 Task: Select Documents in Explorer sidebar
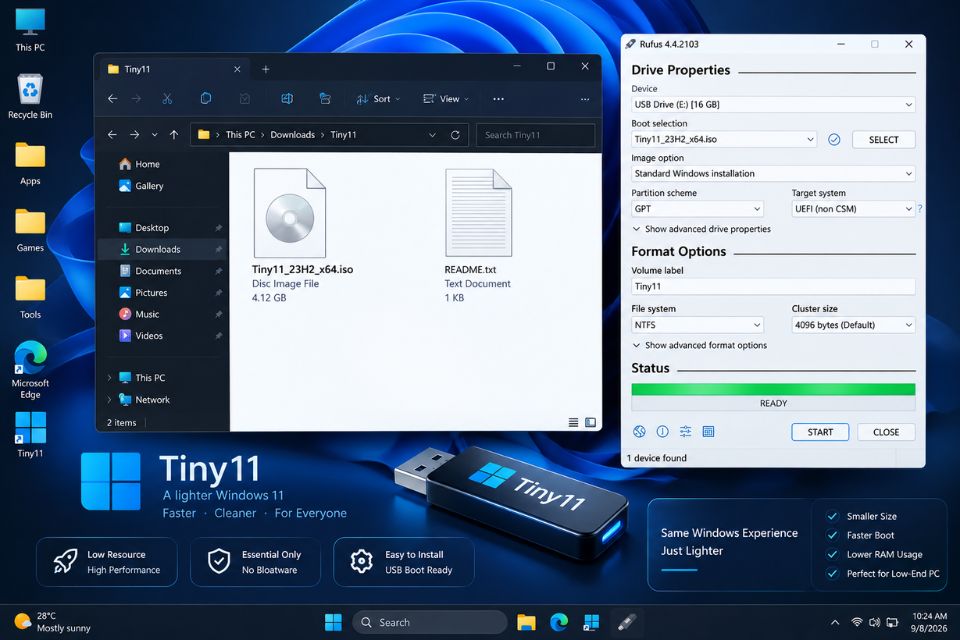tap(162, 271)
